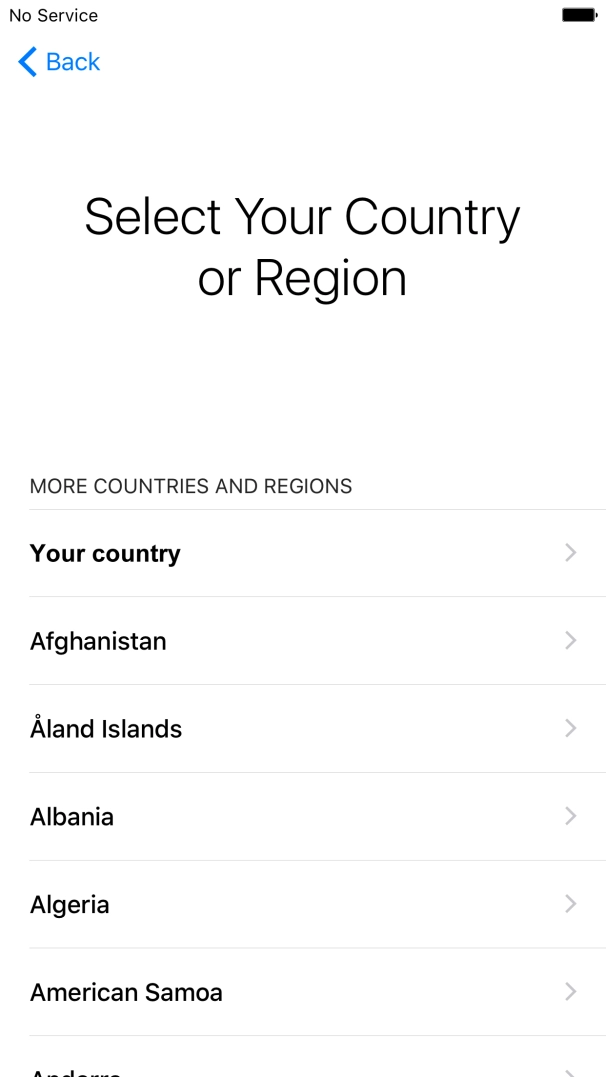Select Algeria from the country list
The width and height of the screenshot is (606, 1077).
(x=69, y=904)
